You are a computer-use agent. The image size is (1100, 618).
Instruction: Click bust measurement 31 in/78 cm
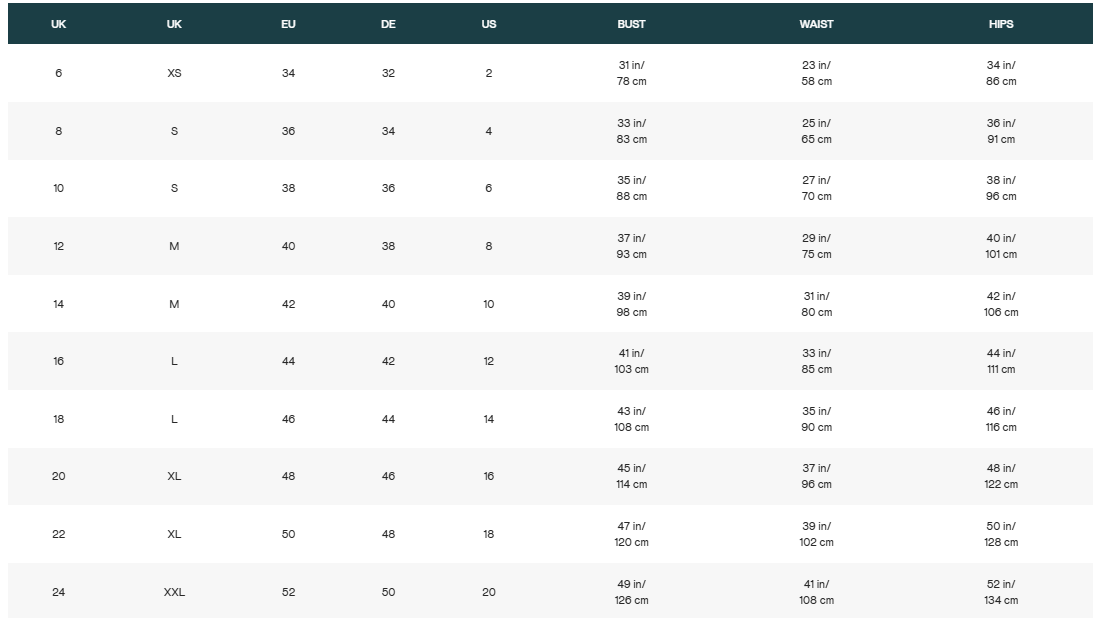coord(631,73)
